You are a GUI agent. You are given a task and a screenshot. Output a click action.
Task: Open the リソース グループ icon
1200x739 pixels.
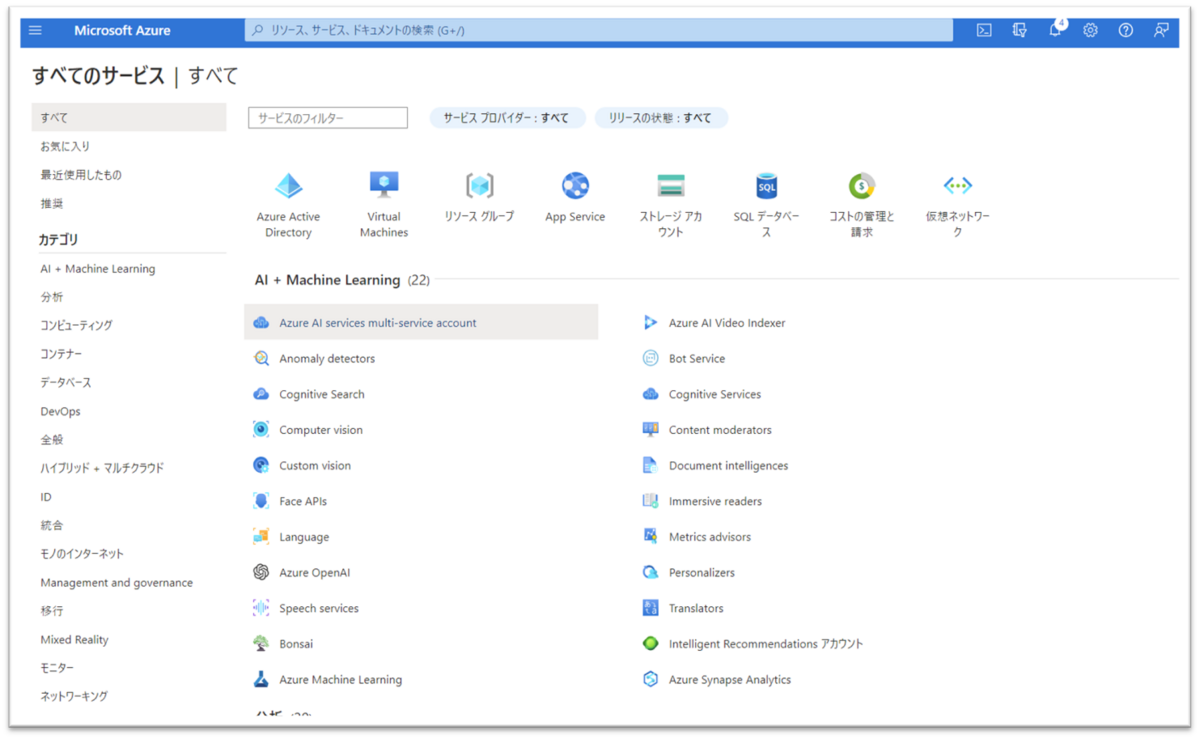coord(480,185)
